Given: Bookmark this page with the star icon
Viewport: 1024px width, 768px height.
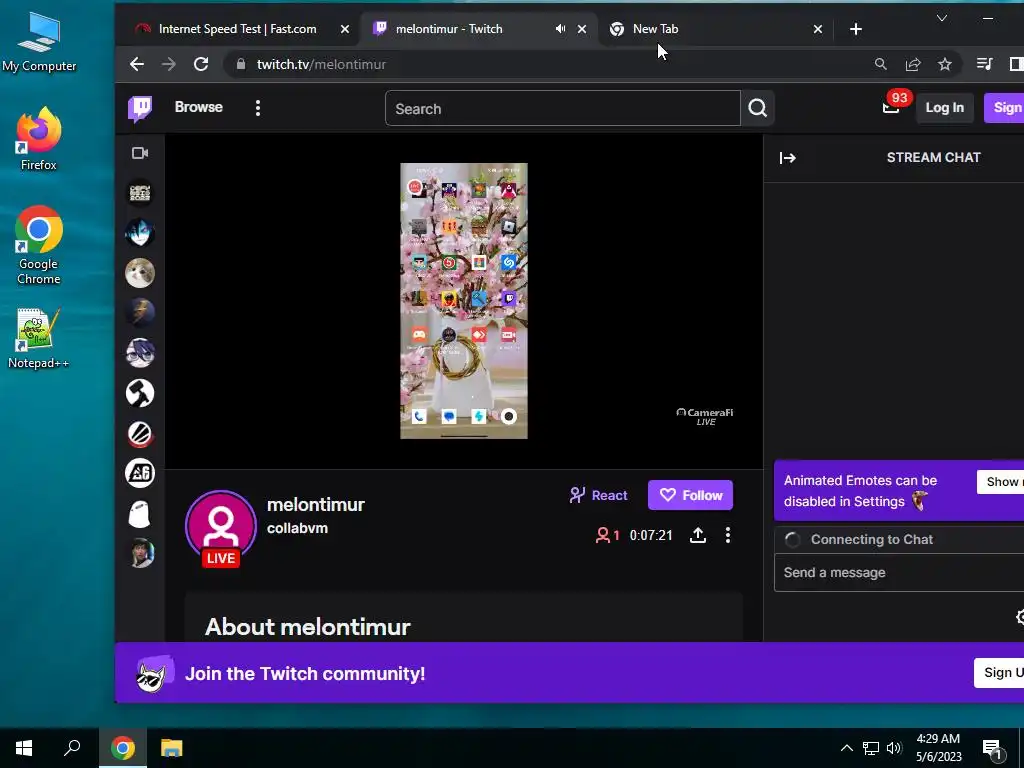Looking at the screenshot, I should point(944,64).
